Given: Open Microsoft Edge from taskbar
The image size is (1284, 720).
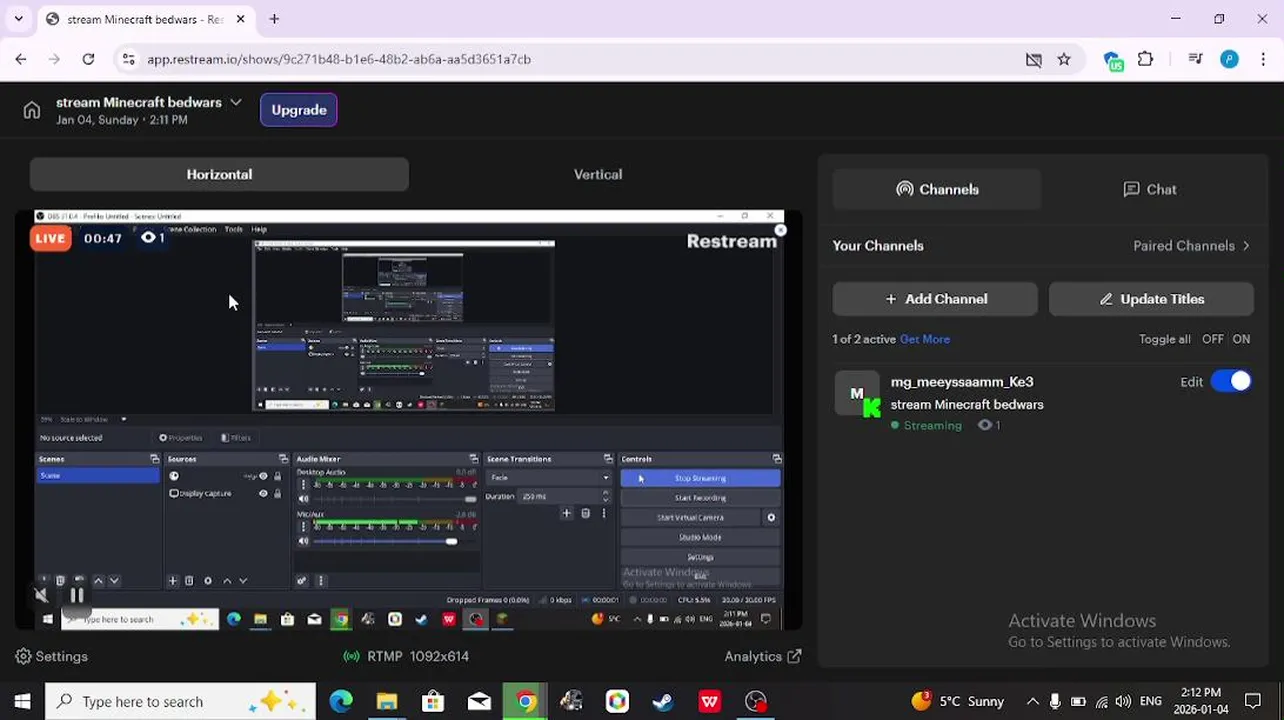Looking at the screenshot, I should click(341, 701).
